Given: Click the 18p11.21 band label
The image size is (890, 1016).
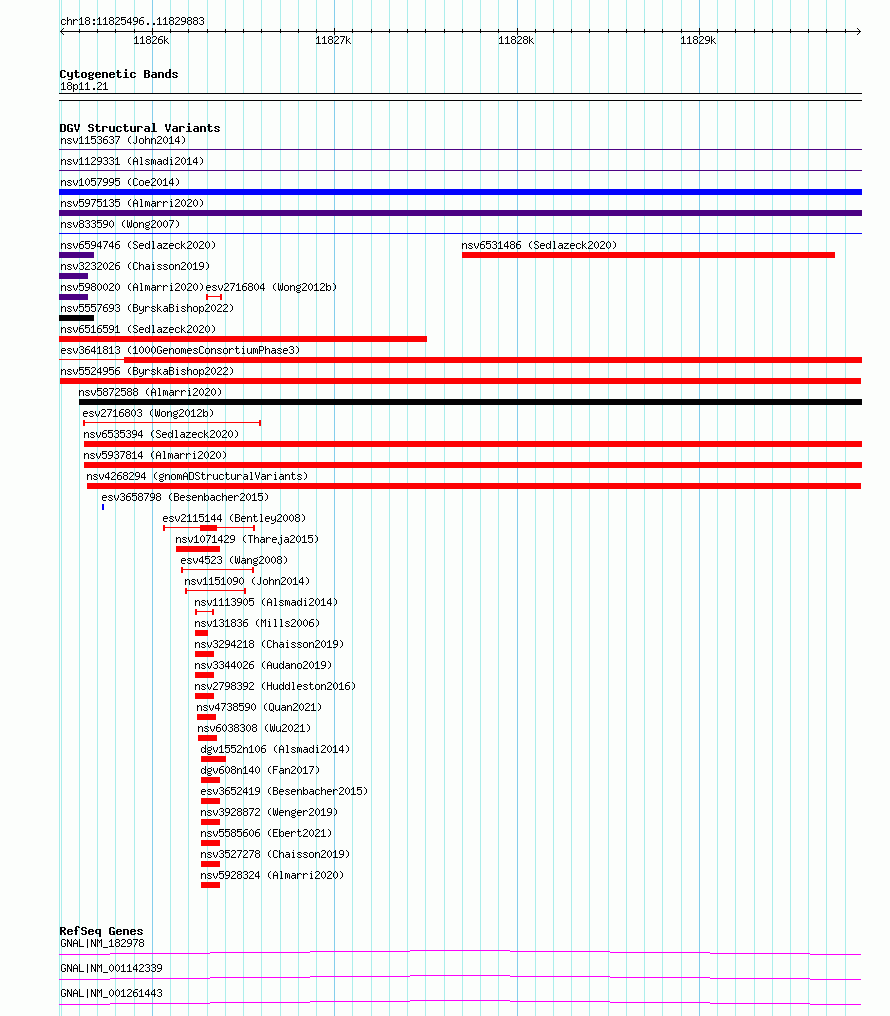Looking at the screenshot, I should pos(84,87).
